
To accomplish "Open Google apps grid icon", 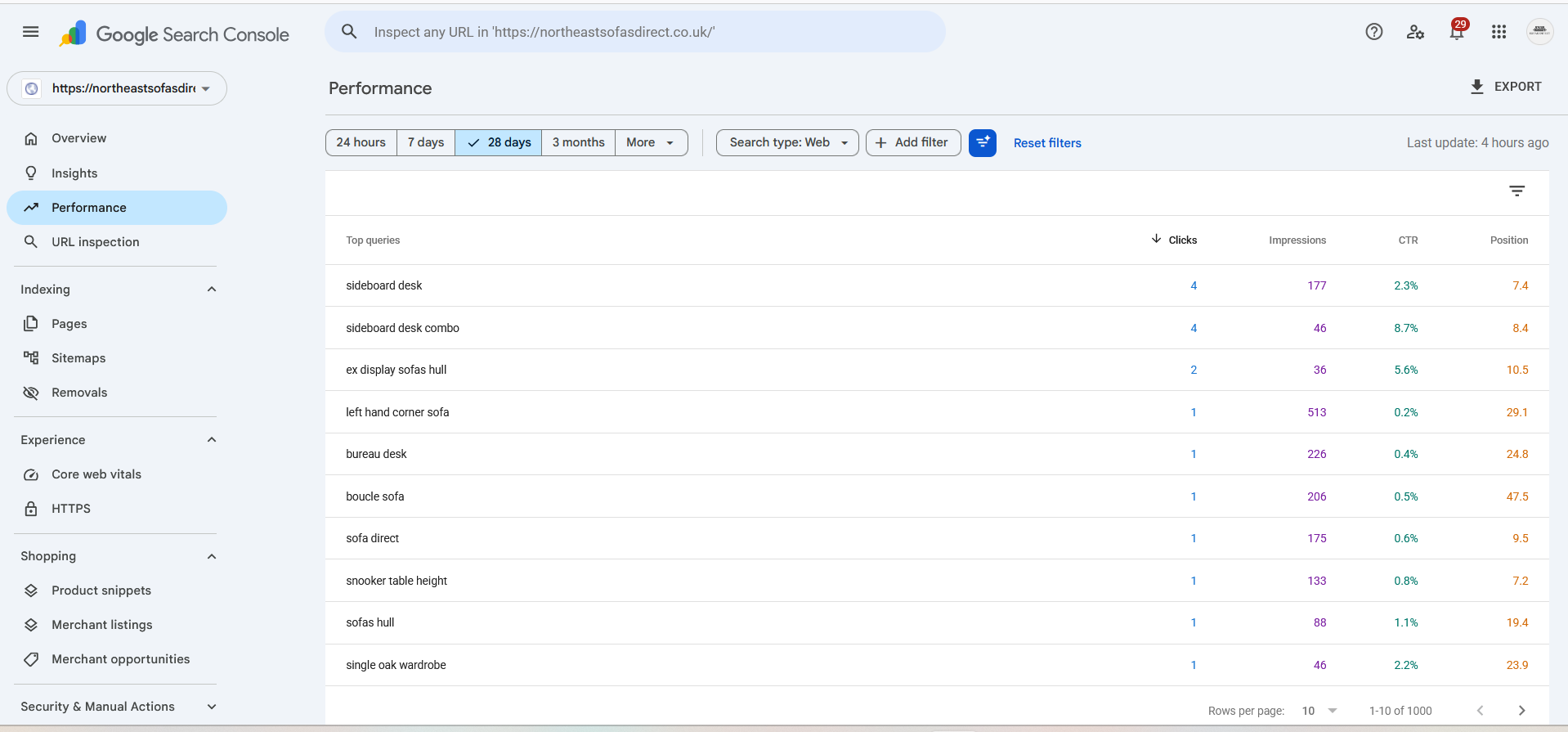I will [x=1499, y=32].
